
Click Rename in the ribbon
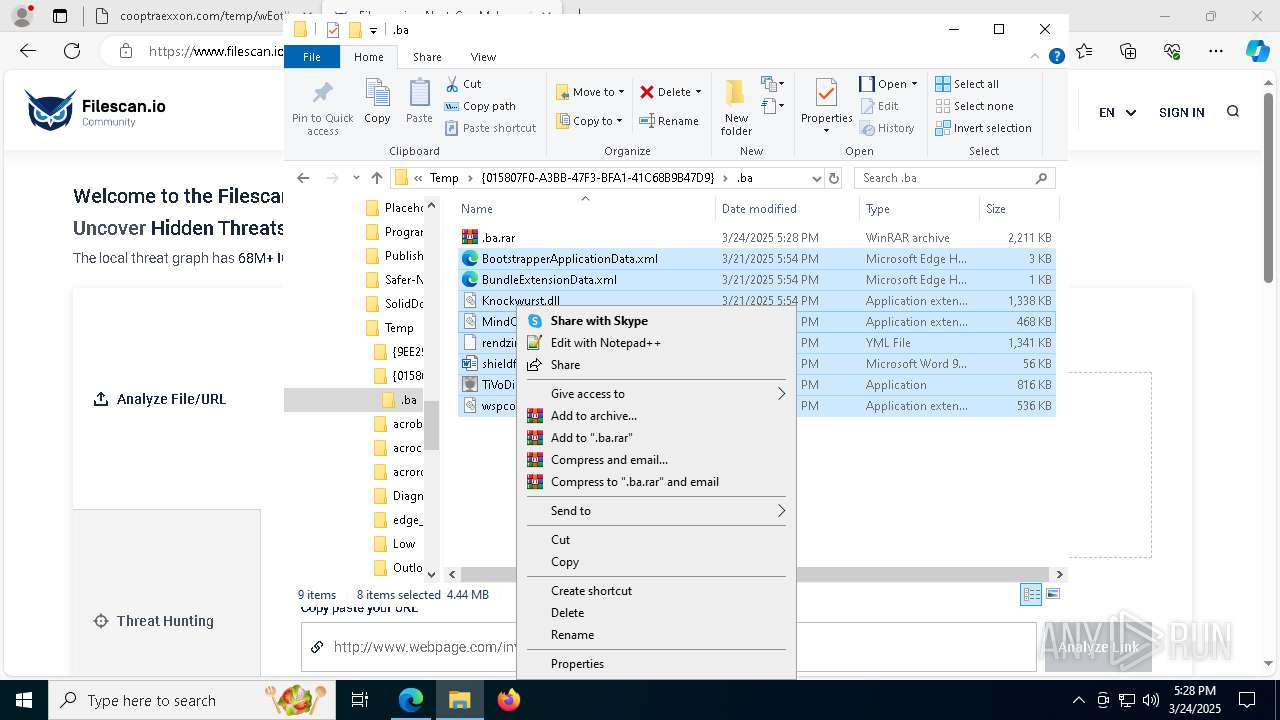click(670, 121)
